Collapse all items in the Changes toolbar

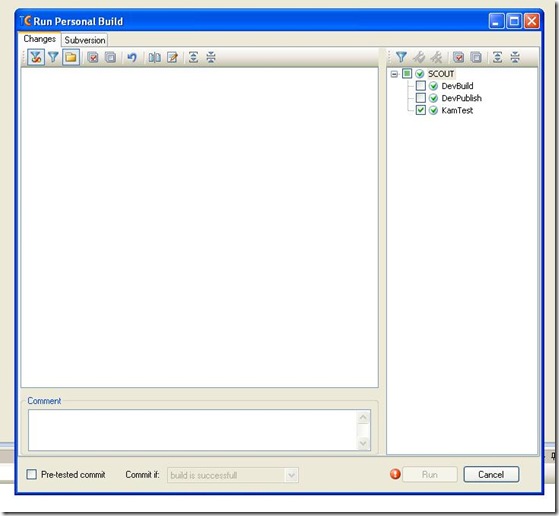point(211,57)
